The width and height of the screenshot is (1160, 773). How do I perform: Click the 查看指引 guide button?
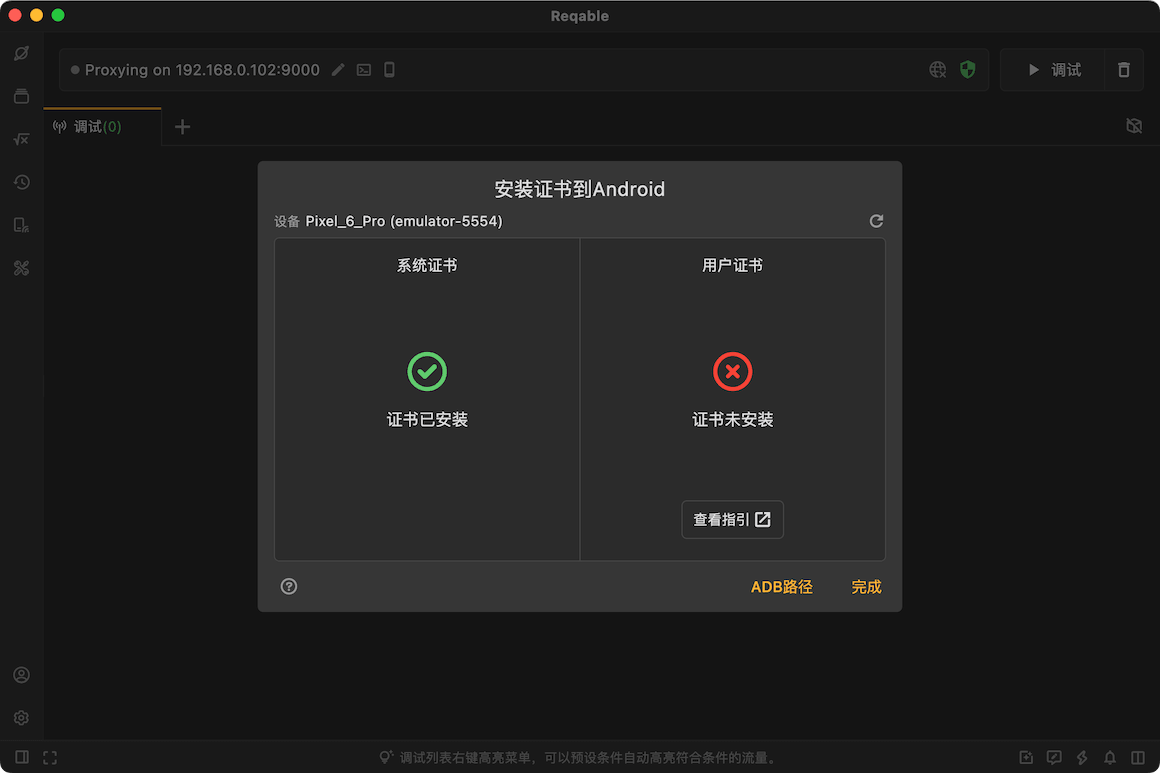tap(732, 520)
